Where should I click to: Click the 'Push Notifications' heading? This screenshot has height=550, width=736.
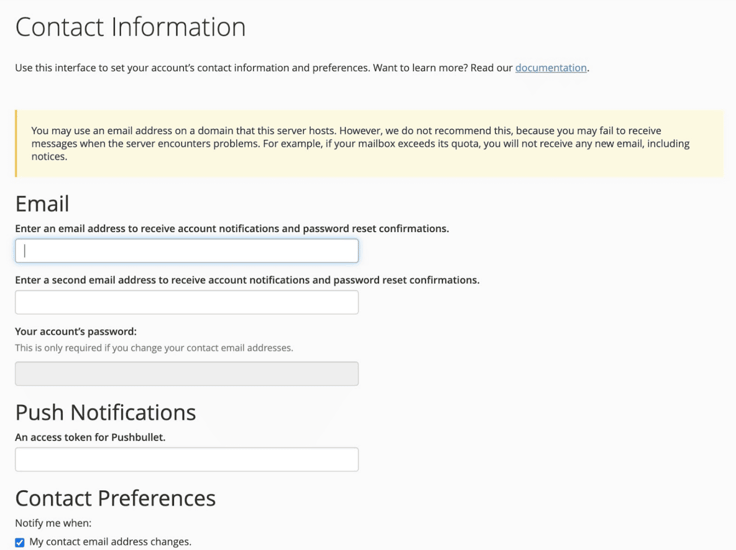(x=106, y=412)
